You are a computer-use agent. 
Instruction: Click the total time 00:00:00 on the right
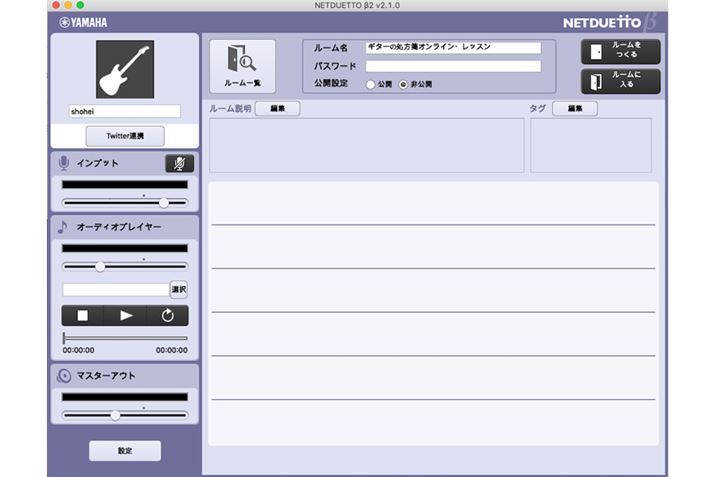171,350
